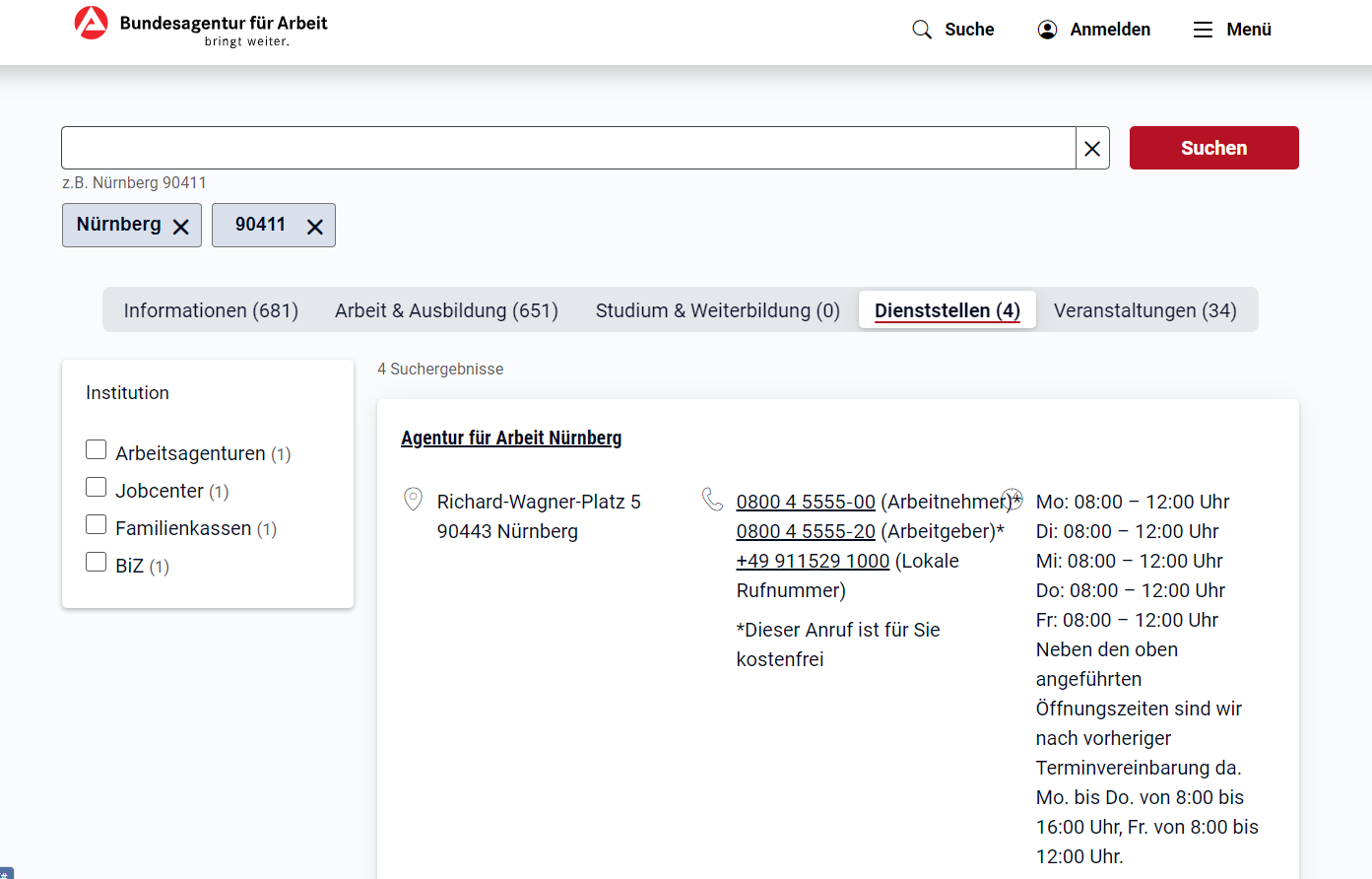This screenshot has height=879, width=1372.
Task: Open the hamburger Menü icon
Action: point(1203,30)
